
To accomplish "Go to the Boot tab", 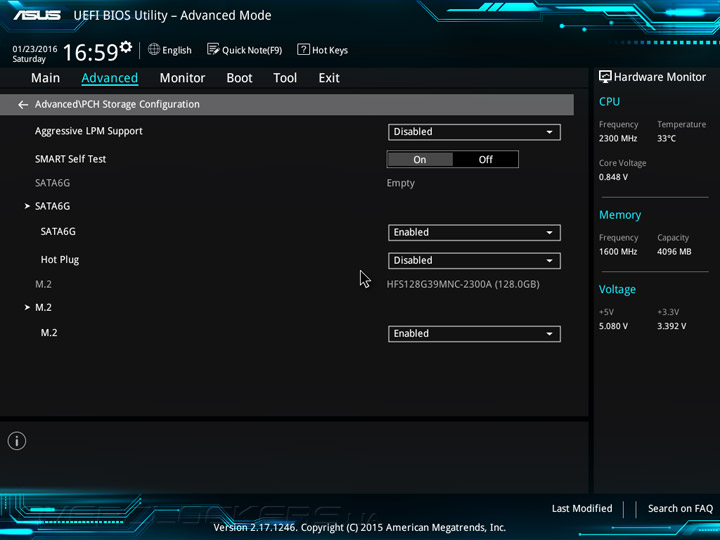I will tap(239, 78).
